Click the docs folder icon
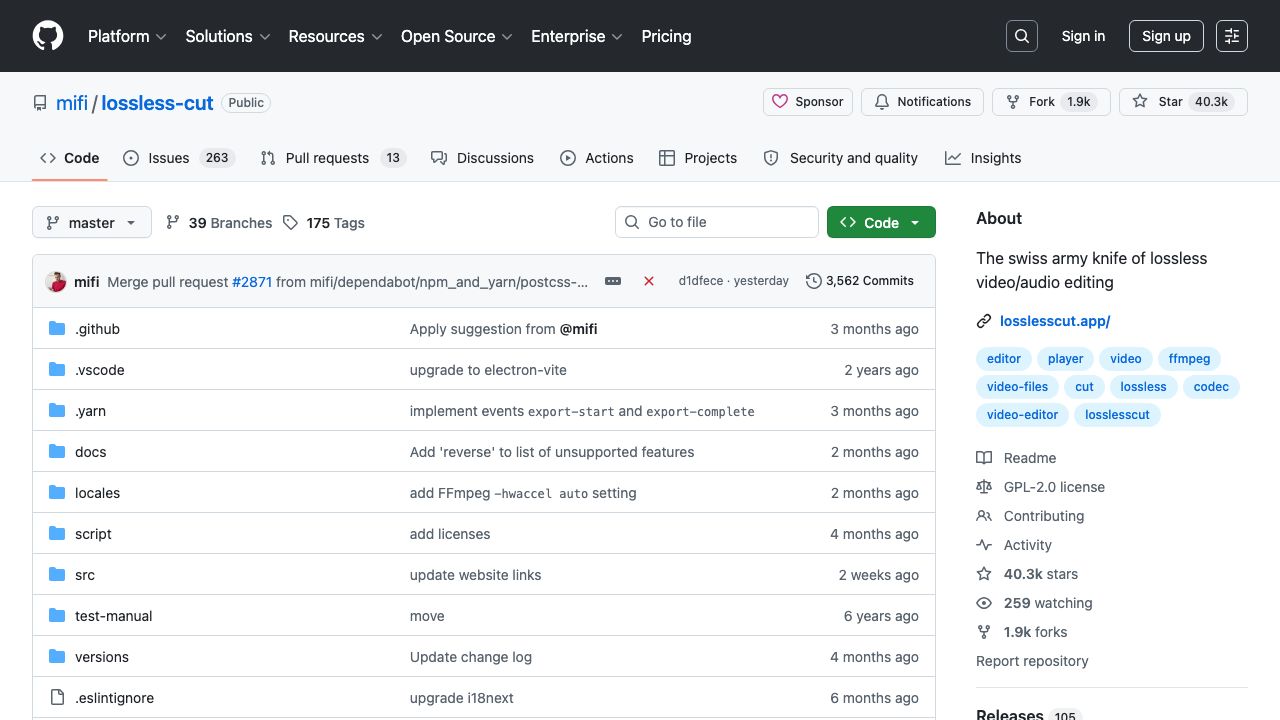Image resolution: width=1280 pixels, height=720 pixels. (x=57, y=452)
